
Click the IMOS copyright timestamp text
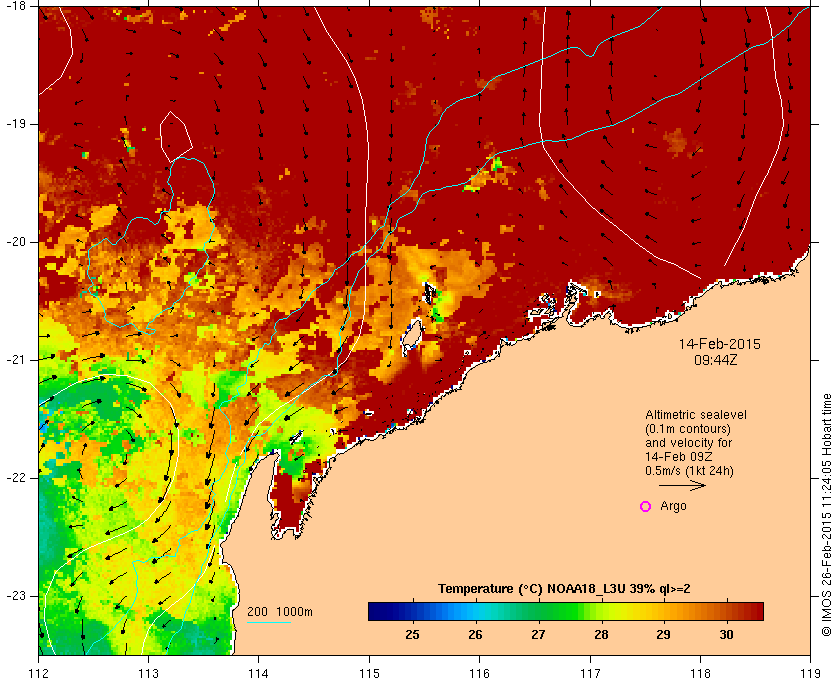pos(827,514)
